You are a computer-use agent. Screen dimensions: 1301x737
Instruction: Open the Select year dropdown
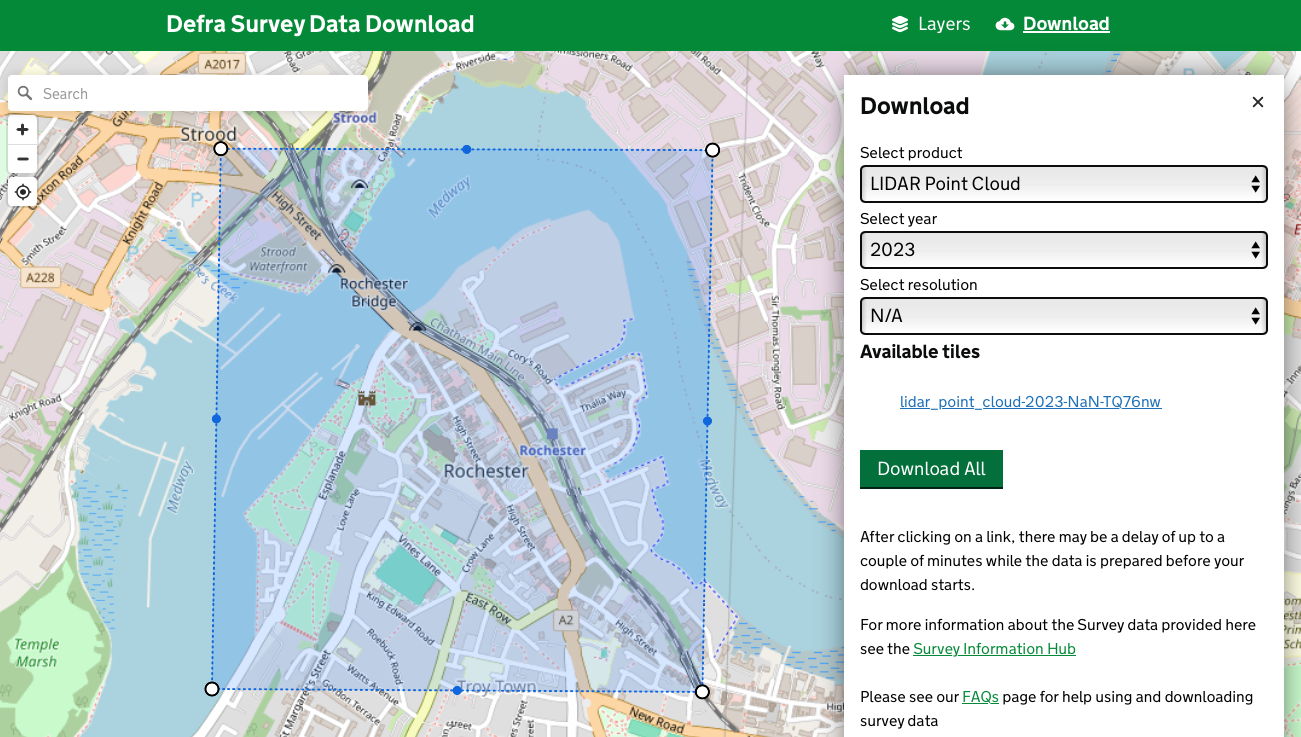[x=1063, y=250]
